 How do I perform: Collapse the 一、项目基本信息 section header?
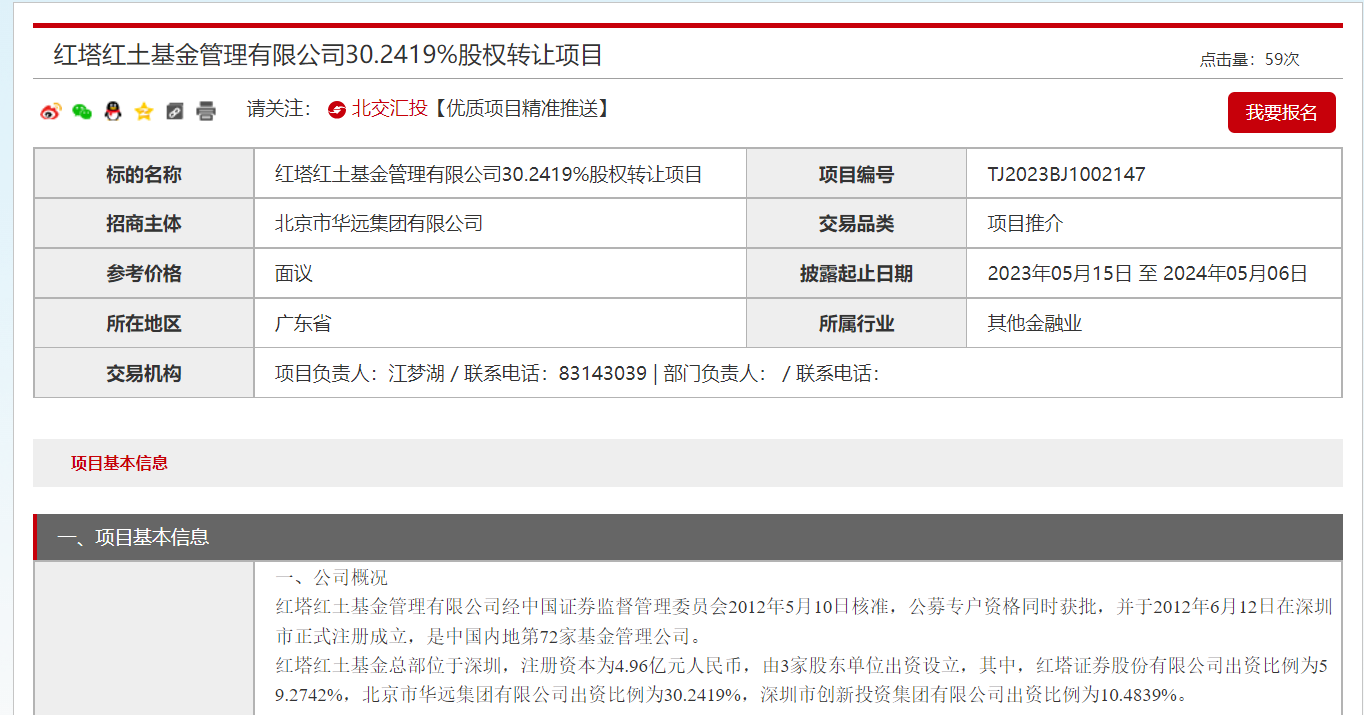(x=133, y=537)
